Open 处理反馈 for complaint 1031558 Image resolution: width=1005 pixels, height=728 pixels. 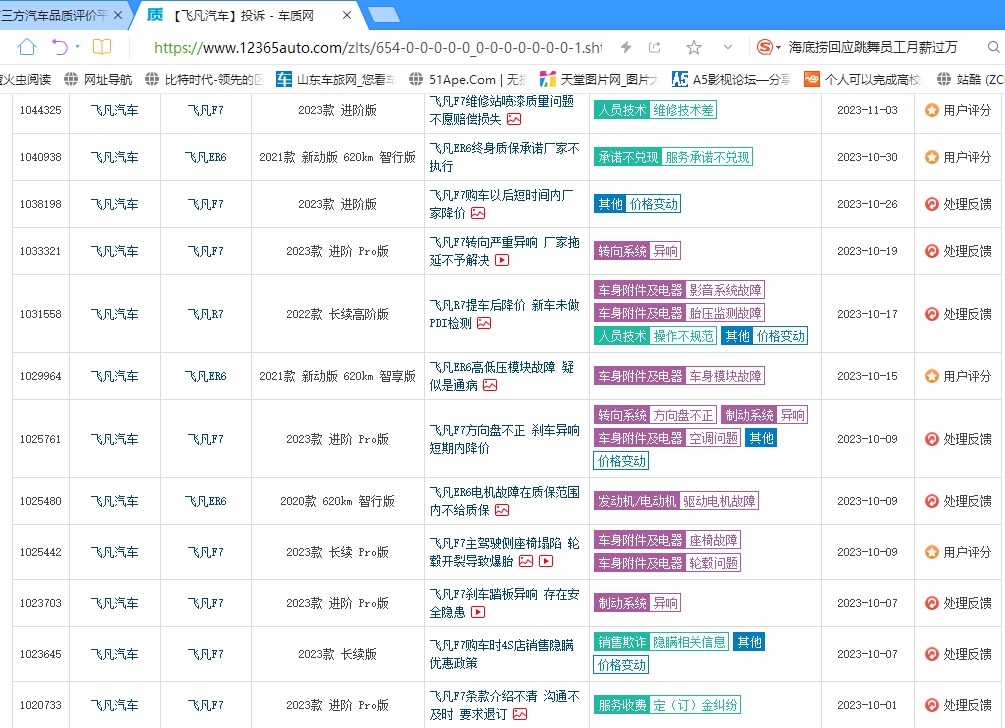click(x=958, y=314)
